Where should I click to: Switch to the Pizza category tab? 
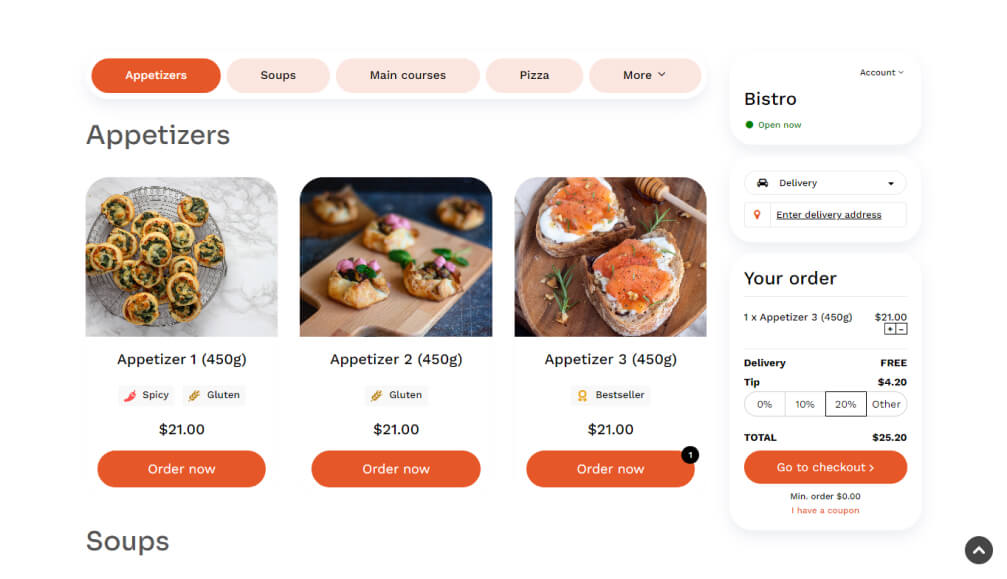click(x=534, y=75)
